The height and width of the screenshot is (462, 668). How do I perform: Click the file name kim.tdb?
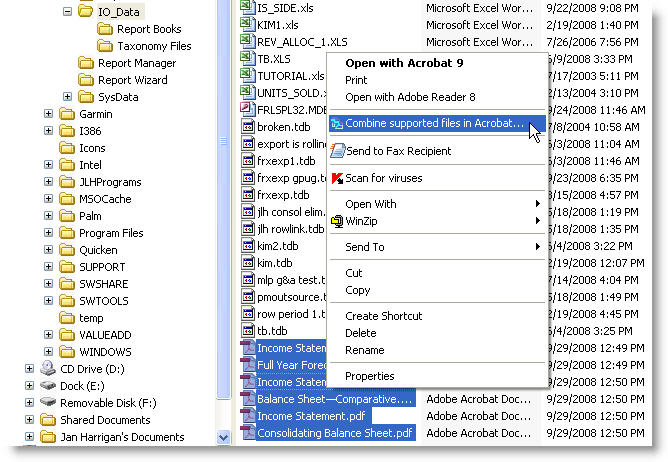[275, 263]
